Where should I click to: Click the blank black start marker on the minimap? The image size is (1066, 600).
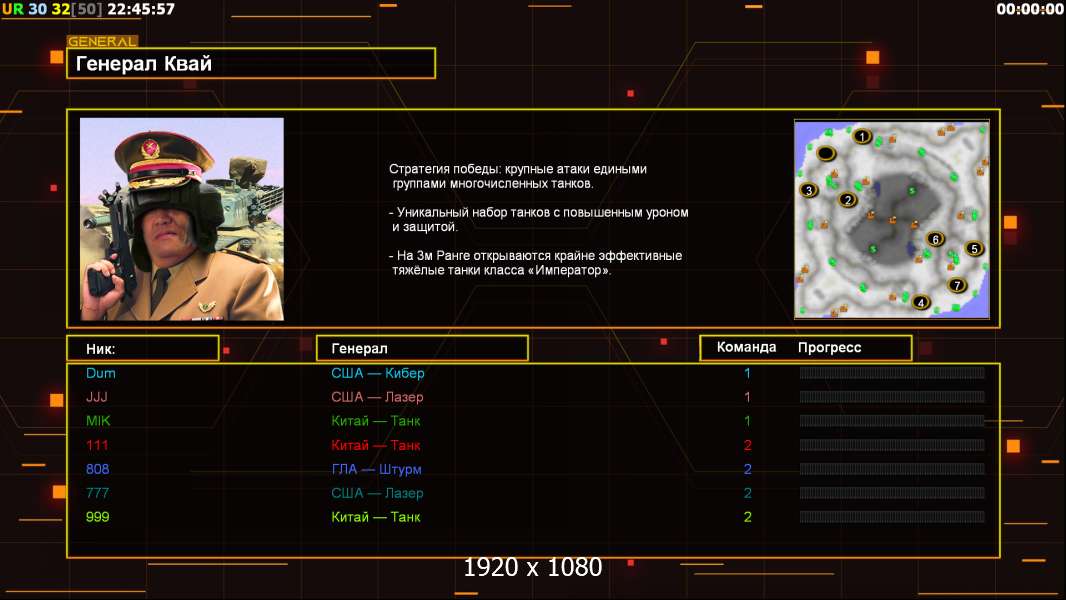pos(827,153)
